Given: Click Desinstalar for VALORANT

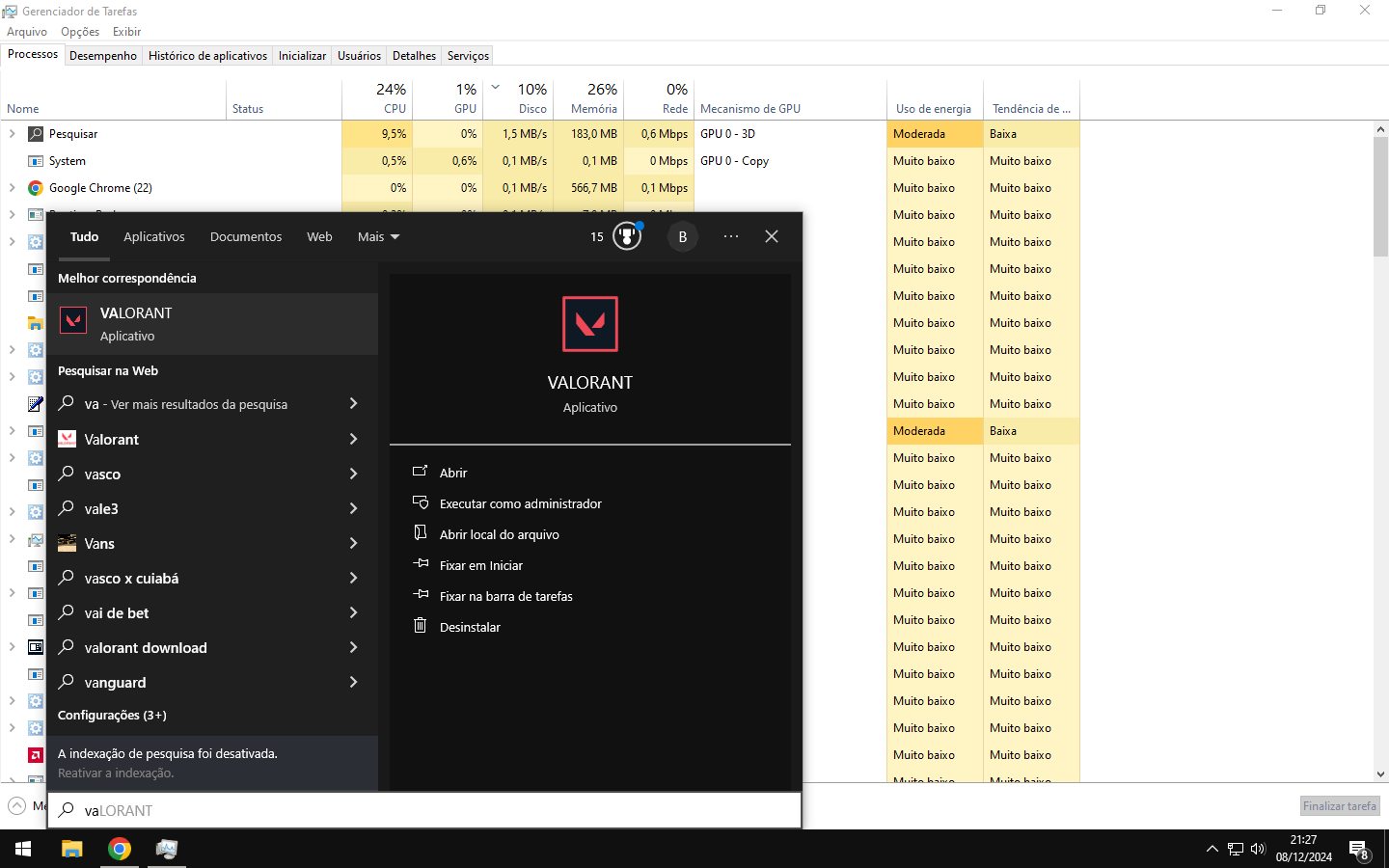Looking at the screenshot, I should [x=590, y=627].
